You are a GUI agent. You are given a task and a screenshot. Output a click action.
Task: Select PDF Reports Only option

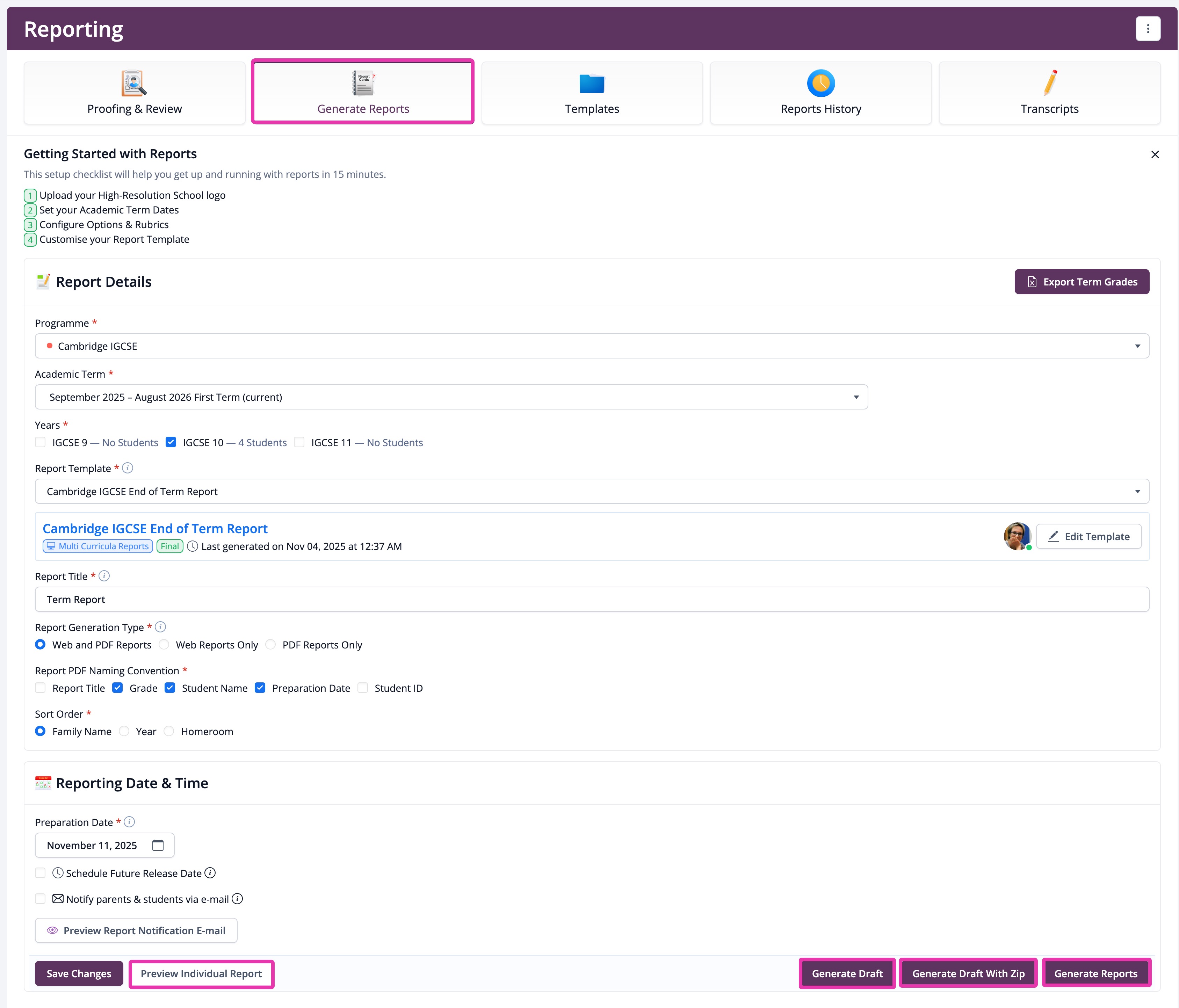[x=271, y=645]
